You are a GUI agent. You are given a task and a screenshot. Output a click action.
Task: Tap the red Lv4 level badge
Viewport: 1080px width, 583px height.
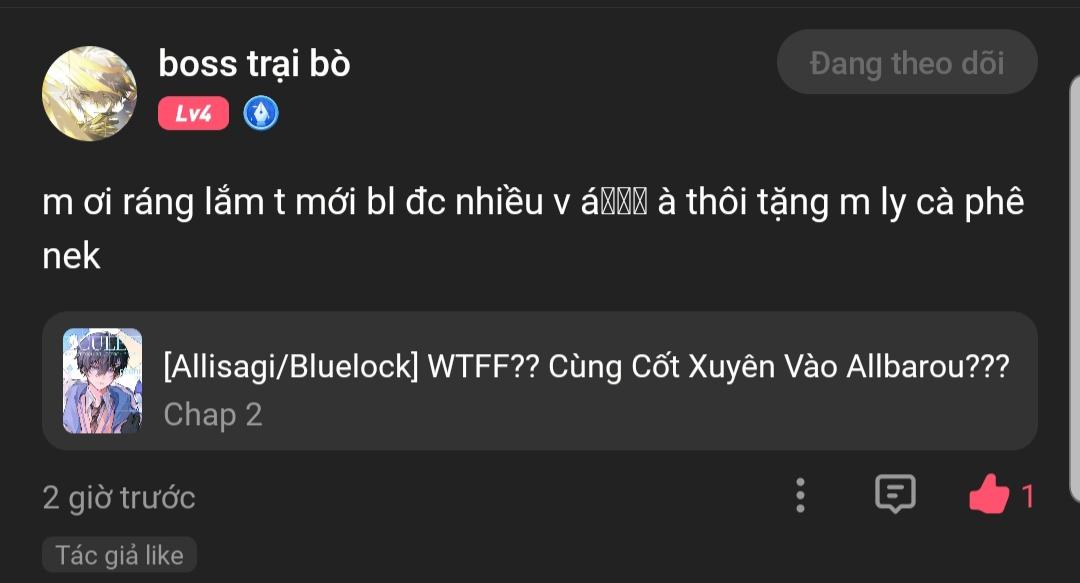pos(194,113)
